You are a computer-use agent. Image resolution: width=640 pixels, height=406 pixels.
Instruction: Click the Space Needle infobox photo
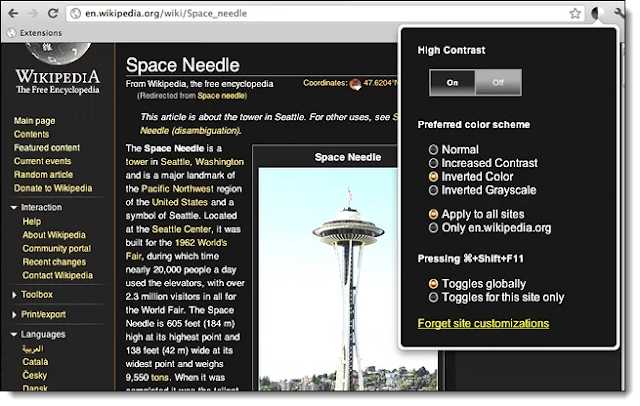point(348,279)
